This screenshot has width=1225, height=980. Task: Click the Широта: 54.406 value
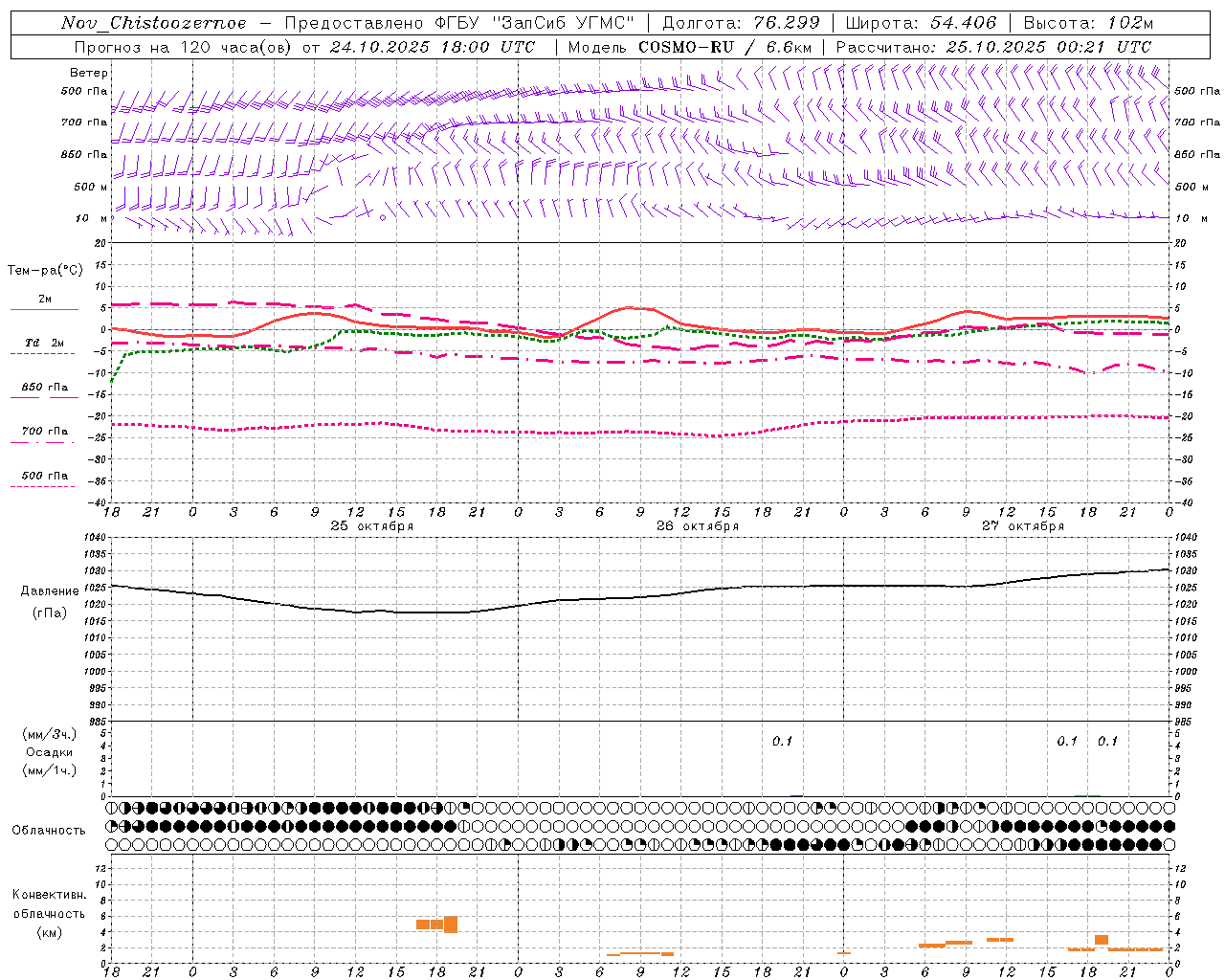(x=921, y=23)
